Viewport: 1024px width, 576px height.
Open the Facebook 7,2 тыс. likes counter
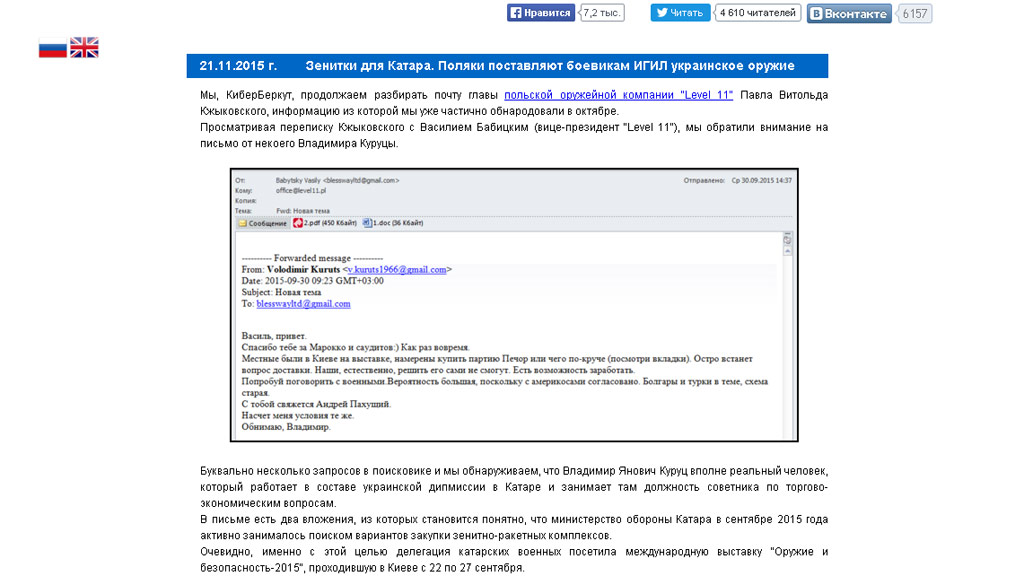click(603, 13)
